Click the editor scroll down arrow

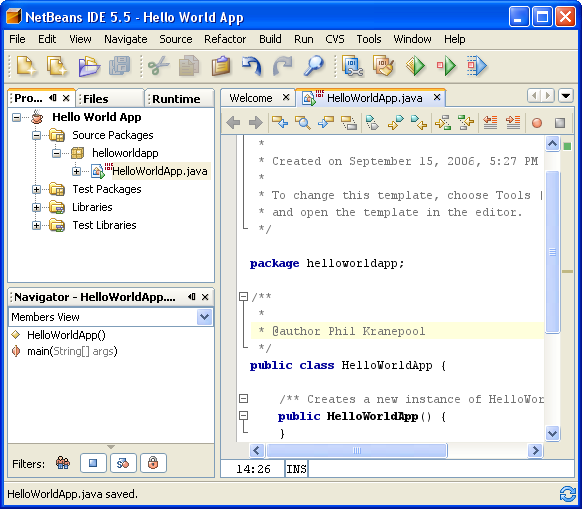[553, 433]
